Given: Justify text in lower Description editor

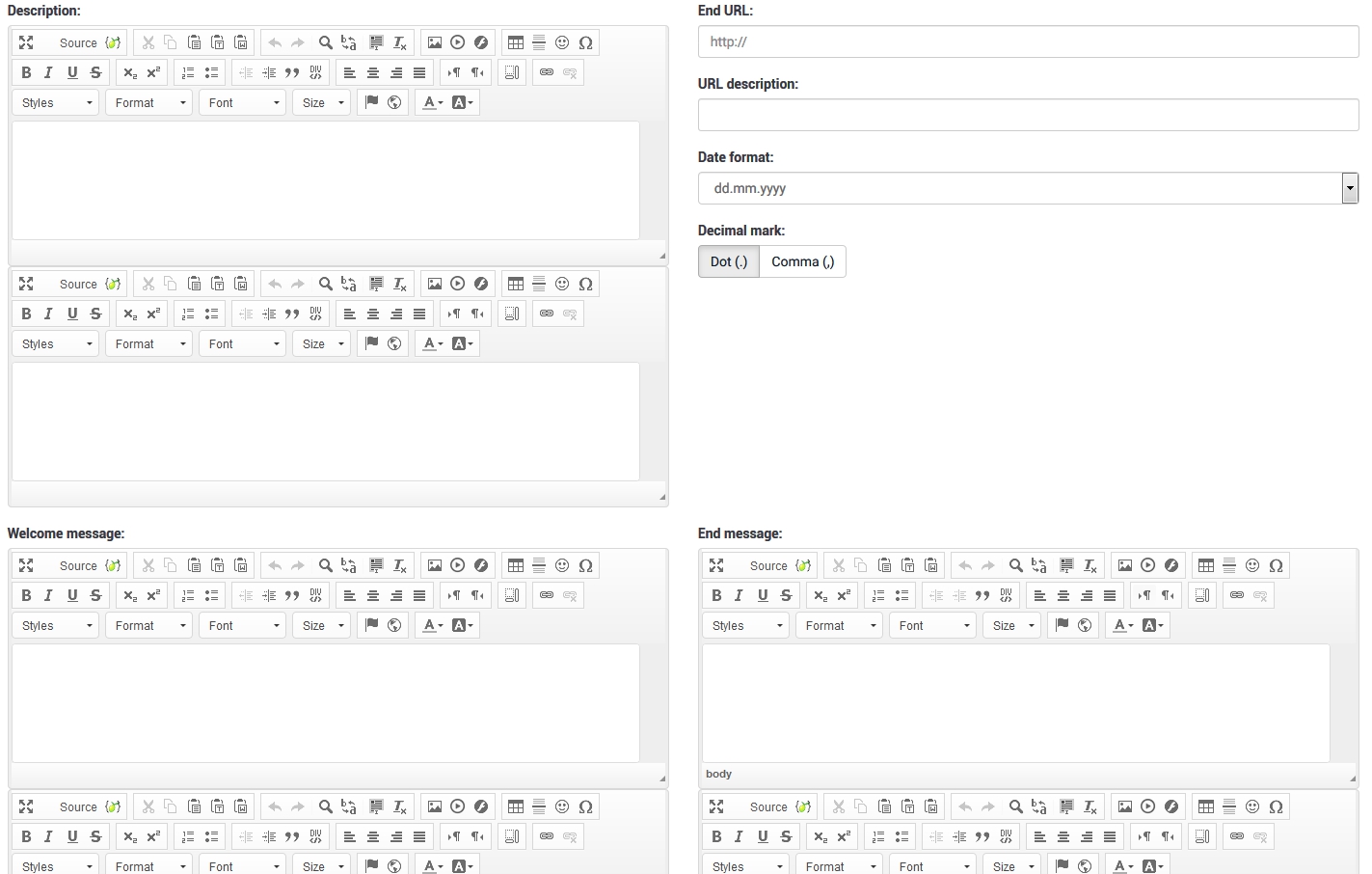Looking at the screenshot, I should point(419,314).
